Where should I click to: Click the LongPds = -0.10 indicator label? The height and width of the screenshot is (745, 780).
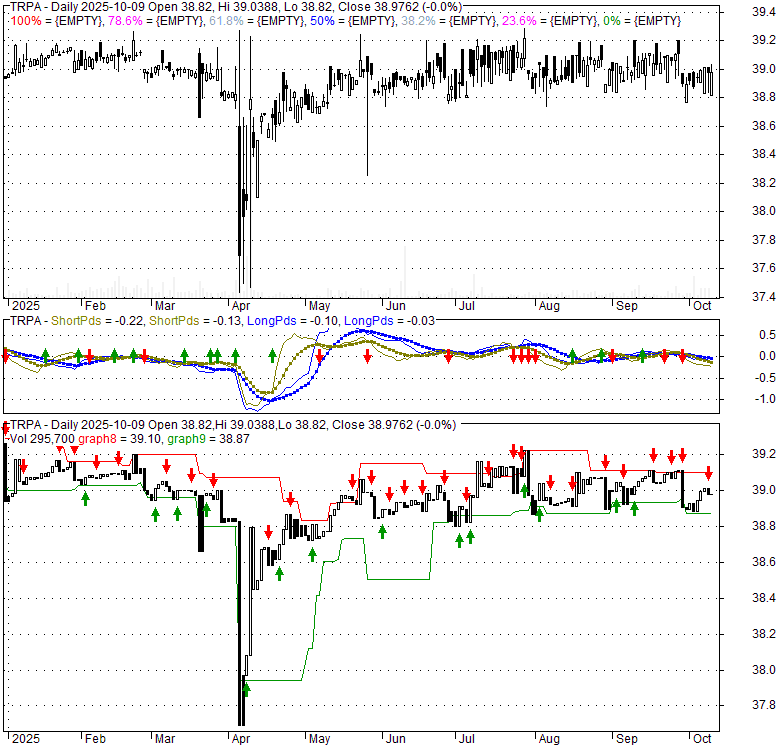pyautogui.click(x=292, y=321)
